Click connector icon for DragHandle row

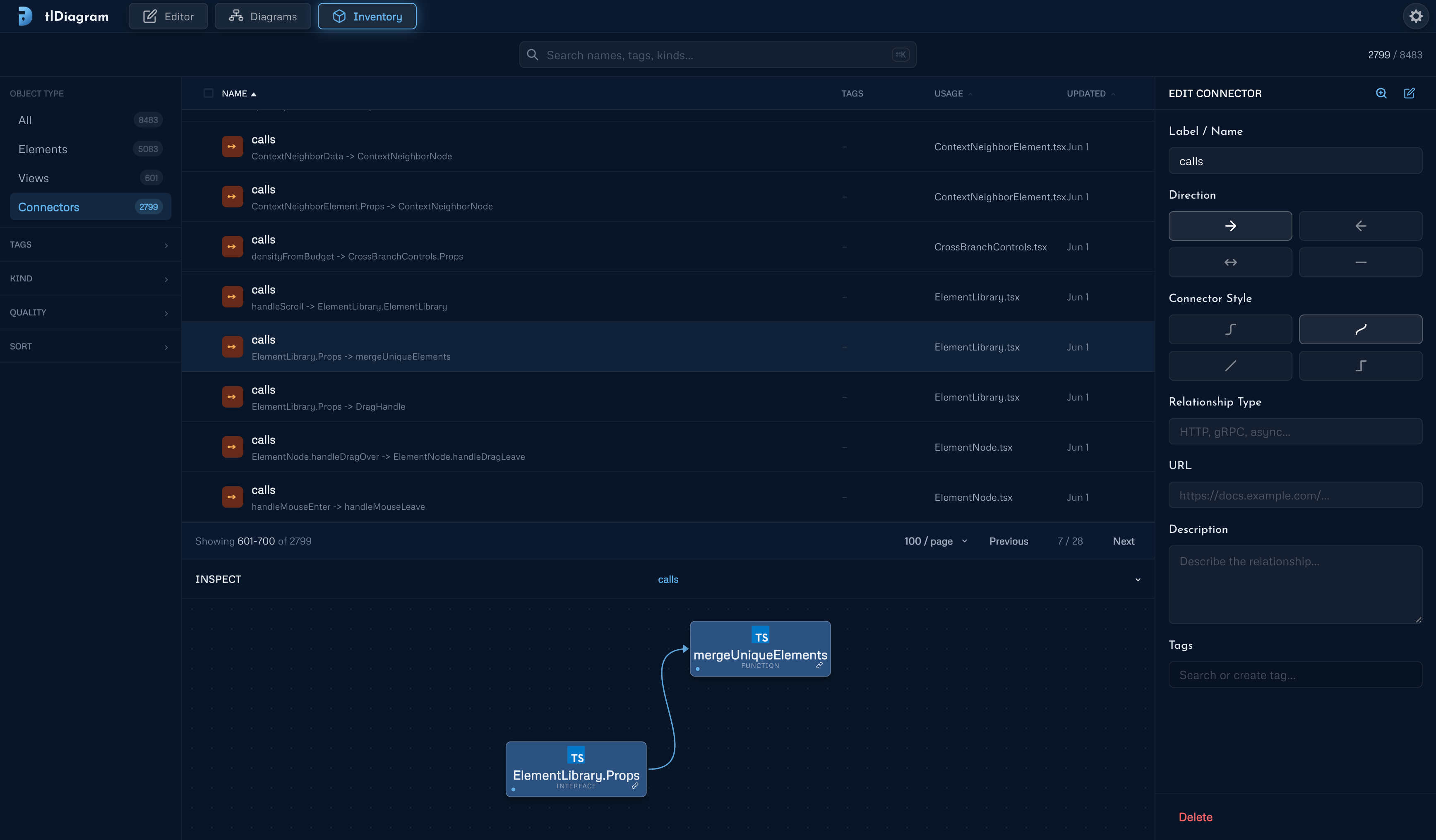coord(232,397)
